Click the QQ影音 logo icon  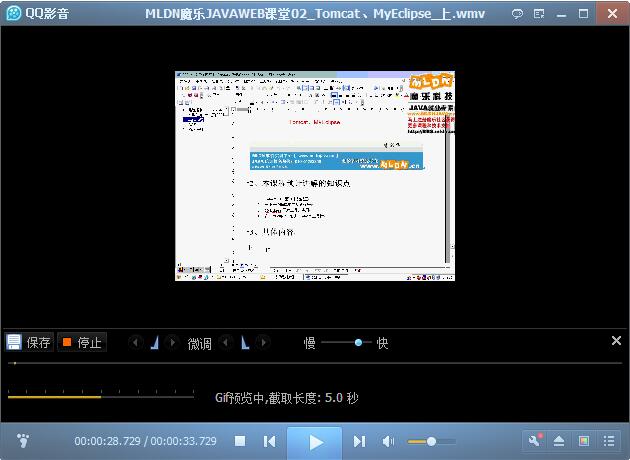pos(14,14)
